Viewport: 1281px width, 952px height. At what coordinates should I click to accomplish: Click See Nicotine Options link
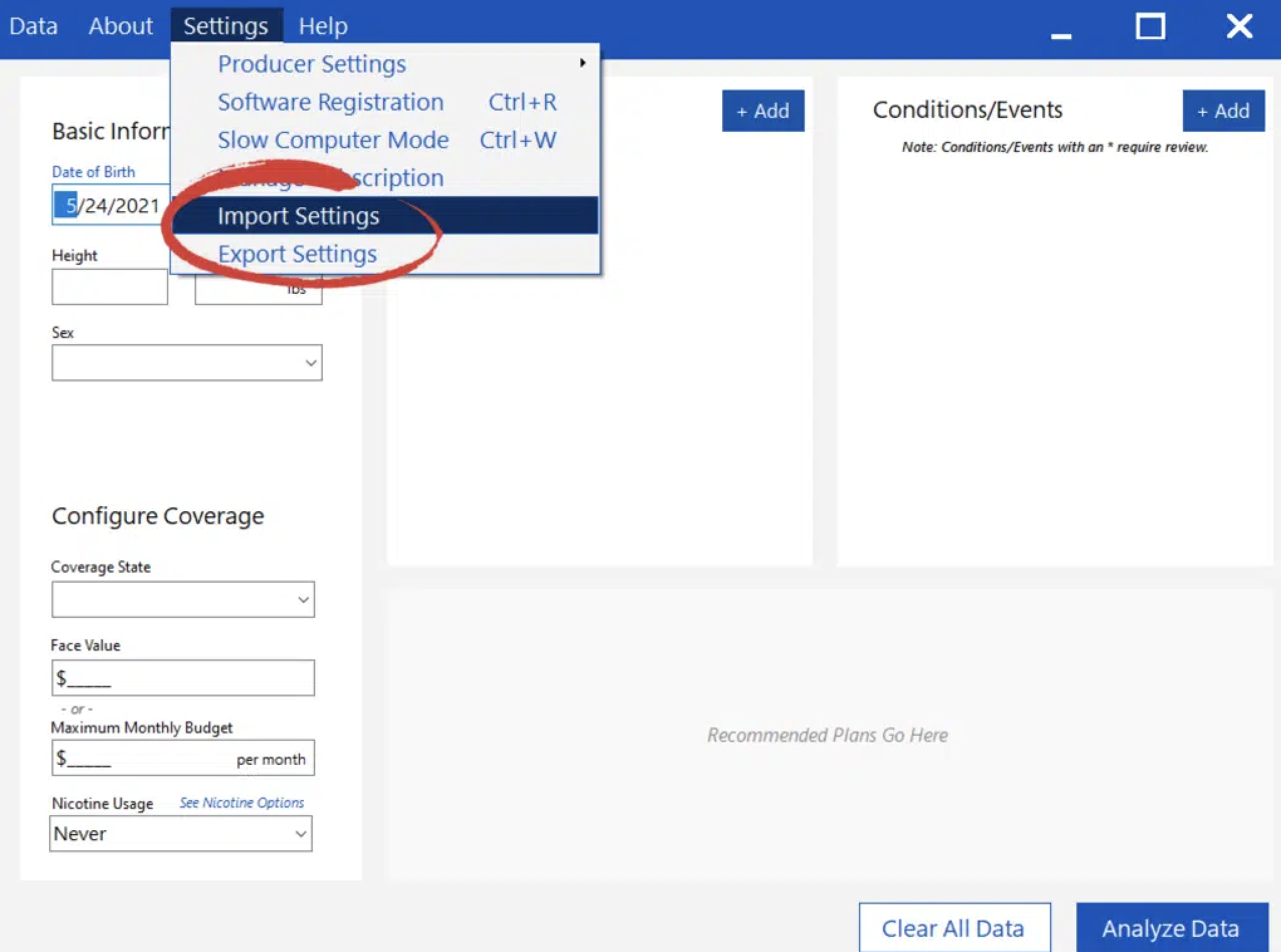(242, 803)
